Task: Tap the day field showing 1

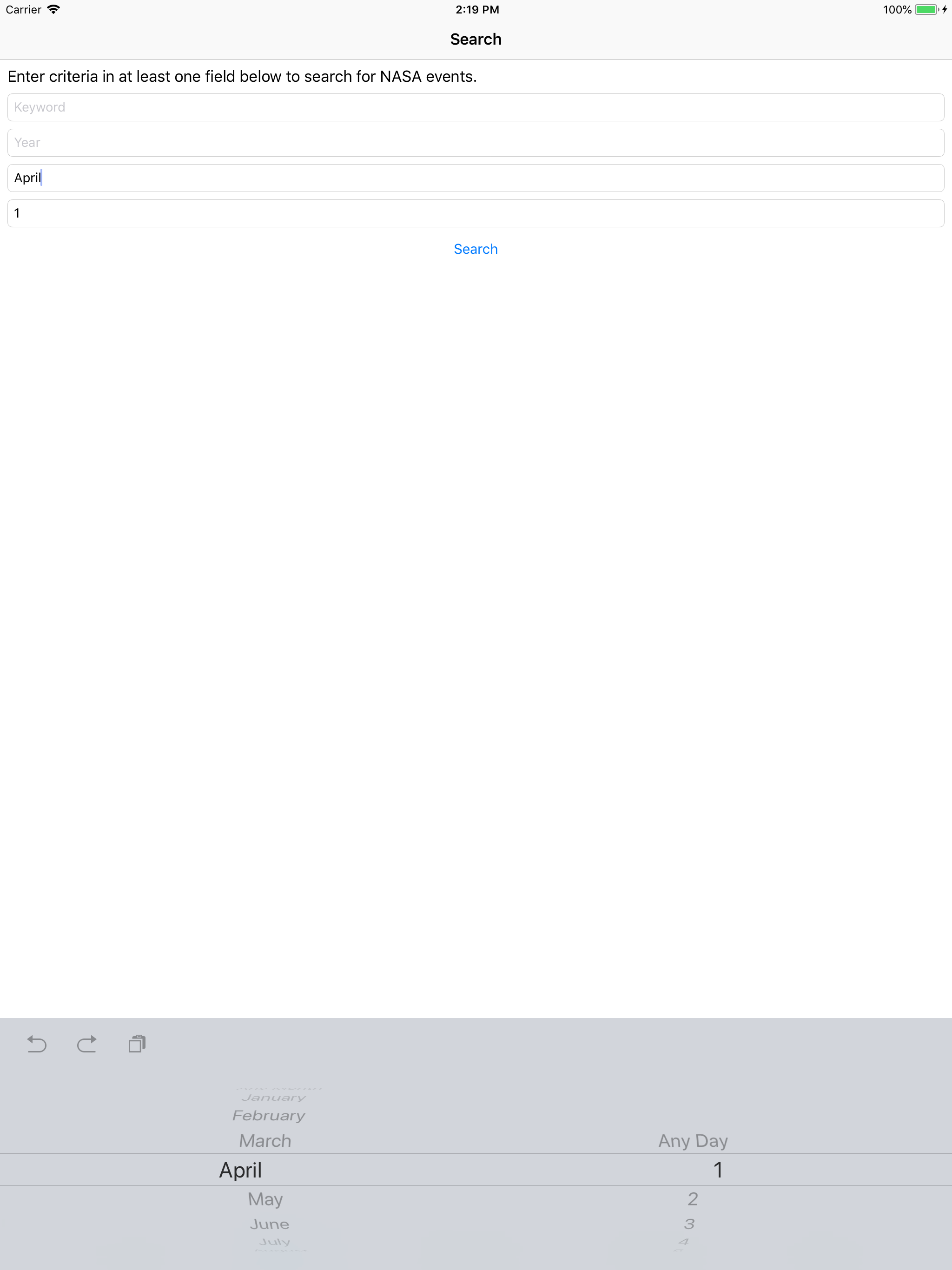Action: 476,213
